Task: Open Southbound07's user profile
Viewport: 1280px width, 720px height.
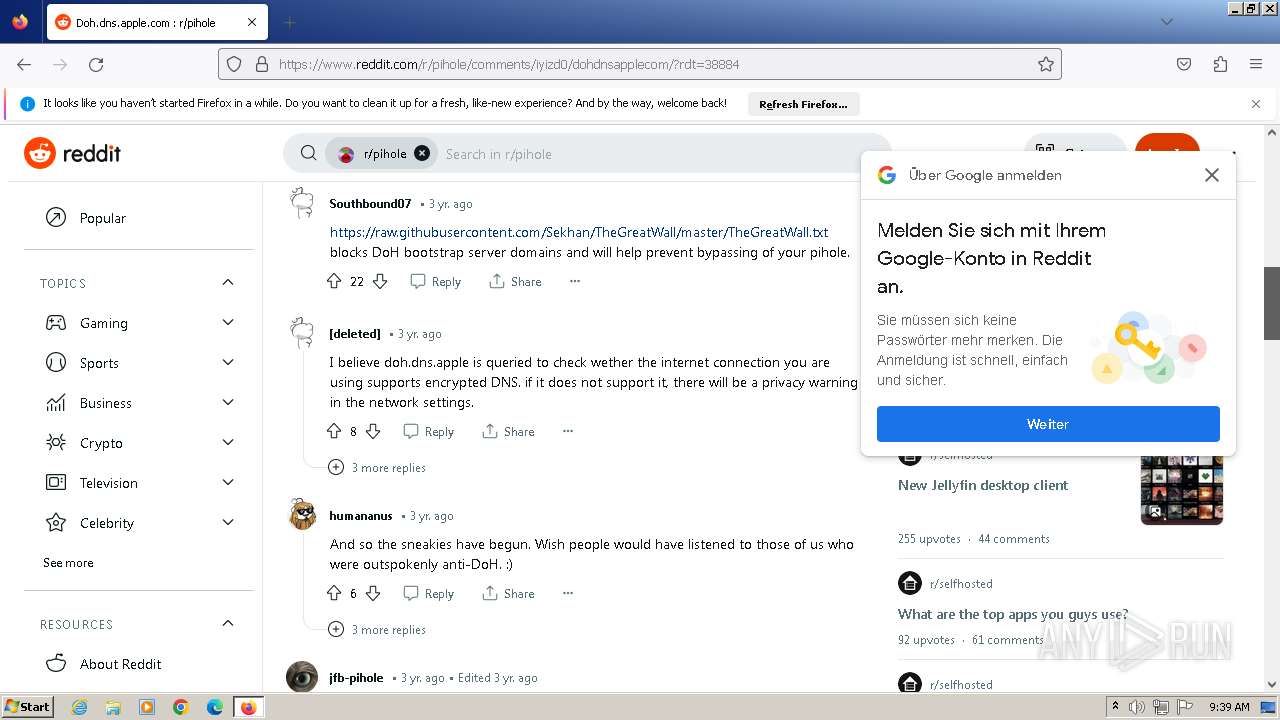Action: coord(370,204)
